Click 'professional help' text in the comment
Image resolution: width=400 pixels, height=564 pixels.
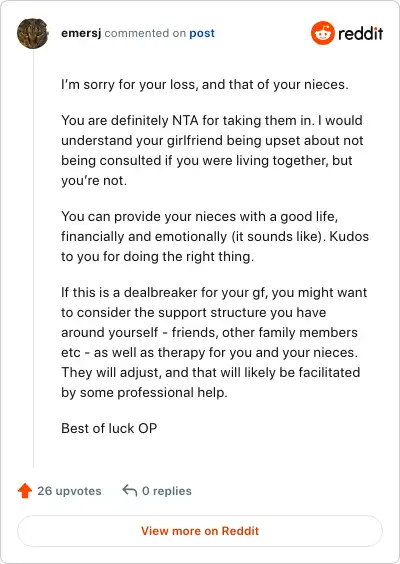click(x=172, y=392)
